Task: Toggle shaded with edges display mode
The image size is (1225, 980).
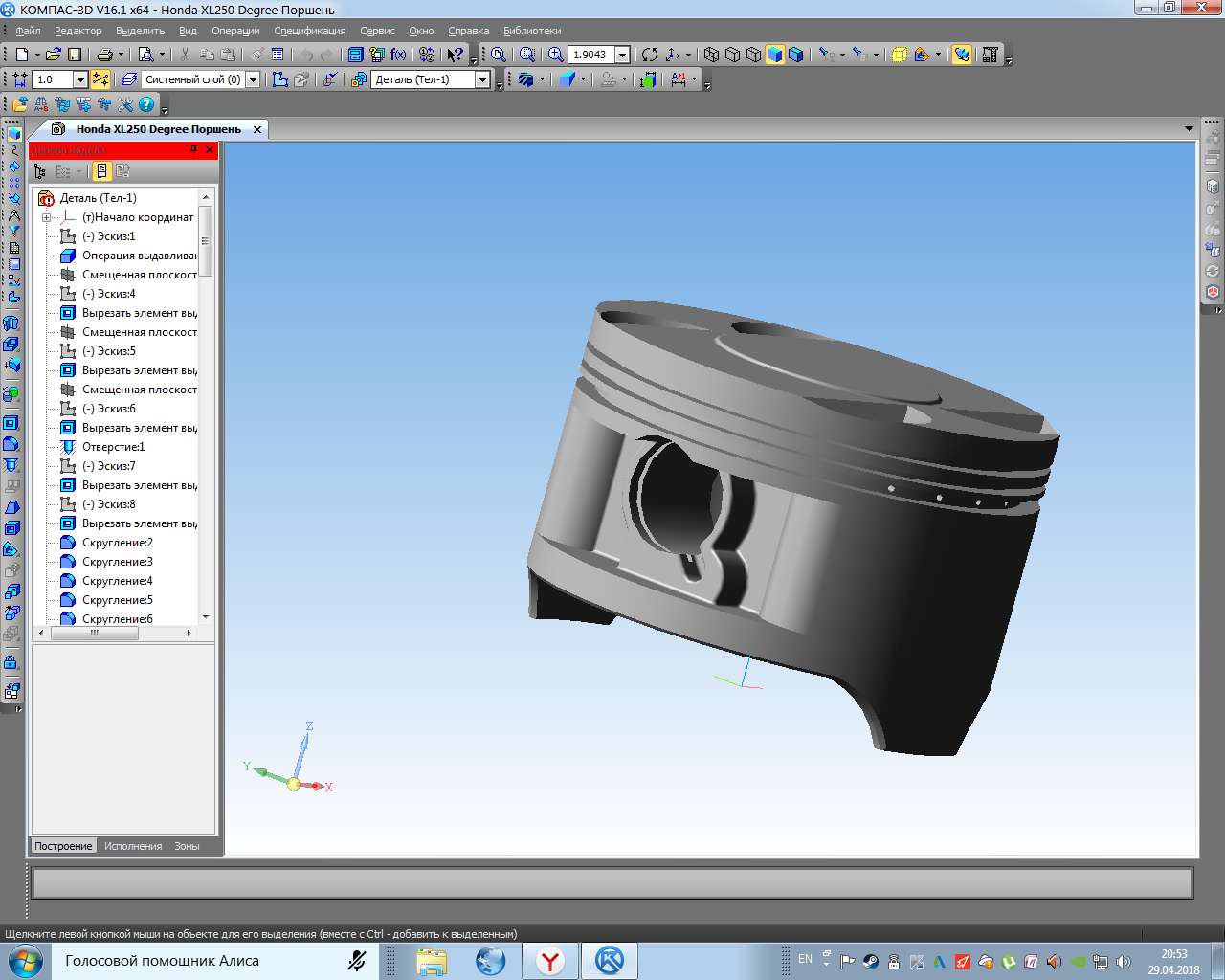Action: pyautogui.click(x=795, y=55)
